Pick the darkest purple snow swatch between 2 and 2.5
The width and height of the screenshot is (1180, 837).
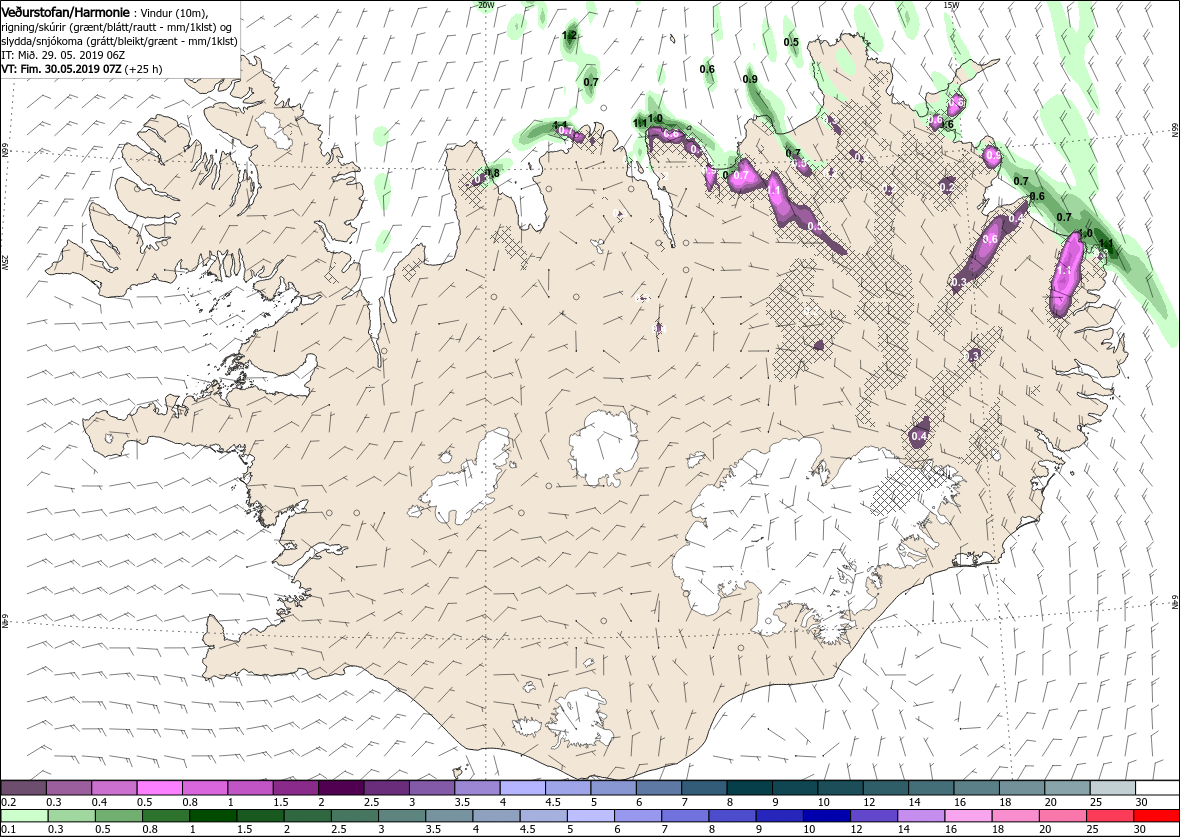click(342, 788)
